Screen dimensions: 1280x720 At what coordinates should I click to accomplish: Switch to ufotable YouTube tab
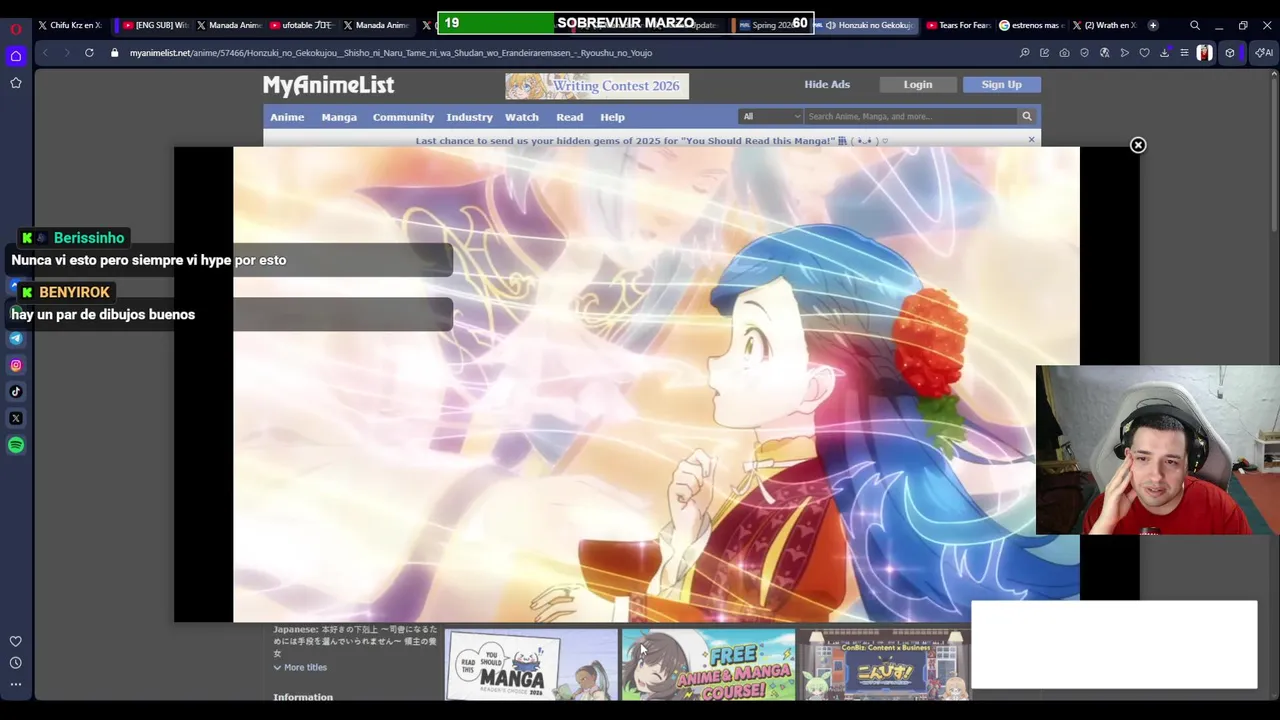click(x=301, y=25)
